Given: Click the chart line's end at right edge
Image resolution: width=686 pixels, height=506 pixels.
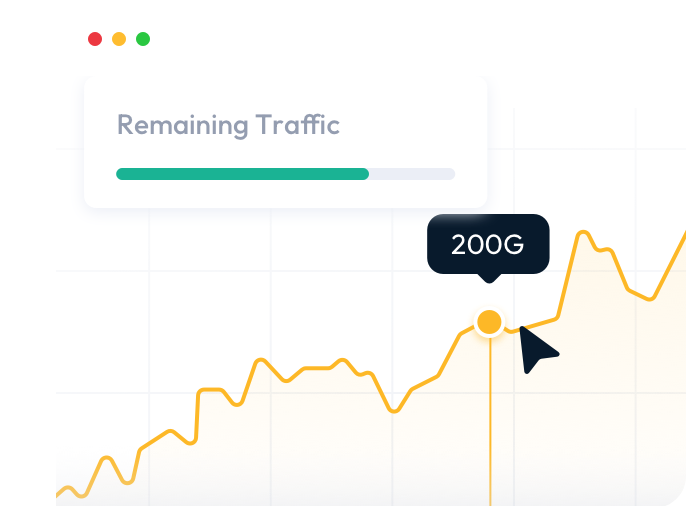Looking at the screenshot, I should (x=683, y=236).
